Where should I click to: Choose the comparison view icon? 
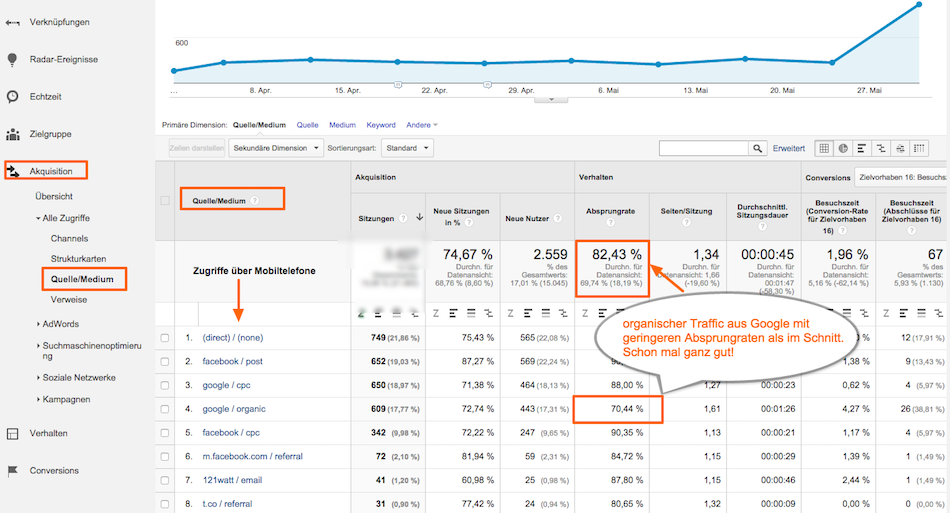click(x=881, y=148)
